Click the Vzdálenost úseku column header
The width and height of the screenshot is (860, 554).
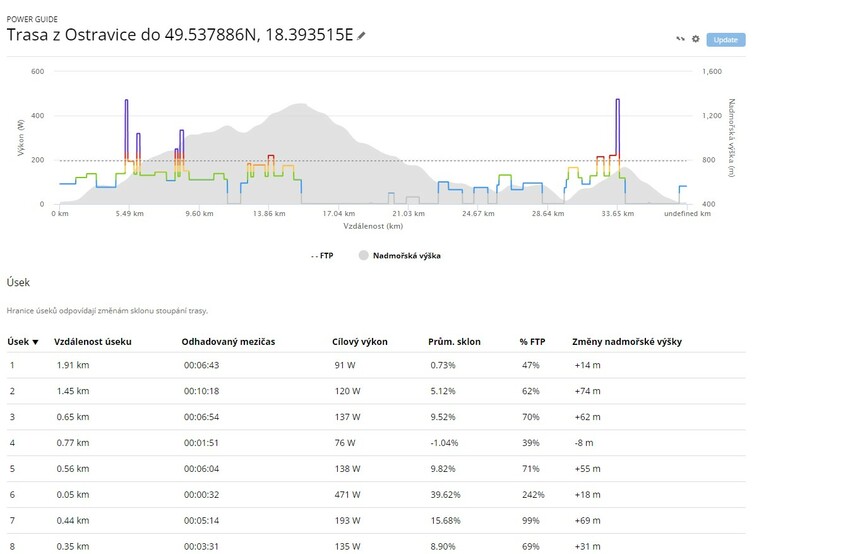click(x=92, y=341)
